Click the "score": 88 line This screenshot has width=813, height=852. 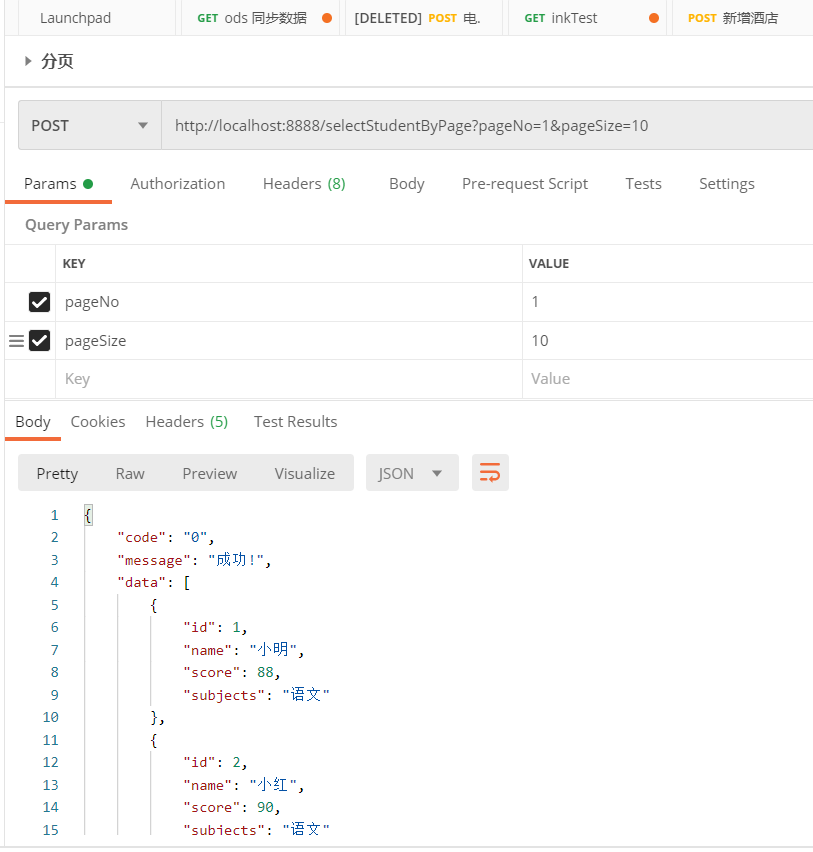pos(232,673)
